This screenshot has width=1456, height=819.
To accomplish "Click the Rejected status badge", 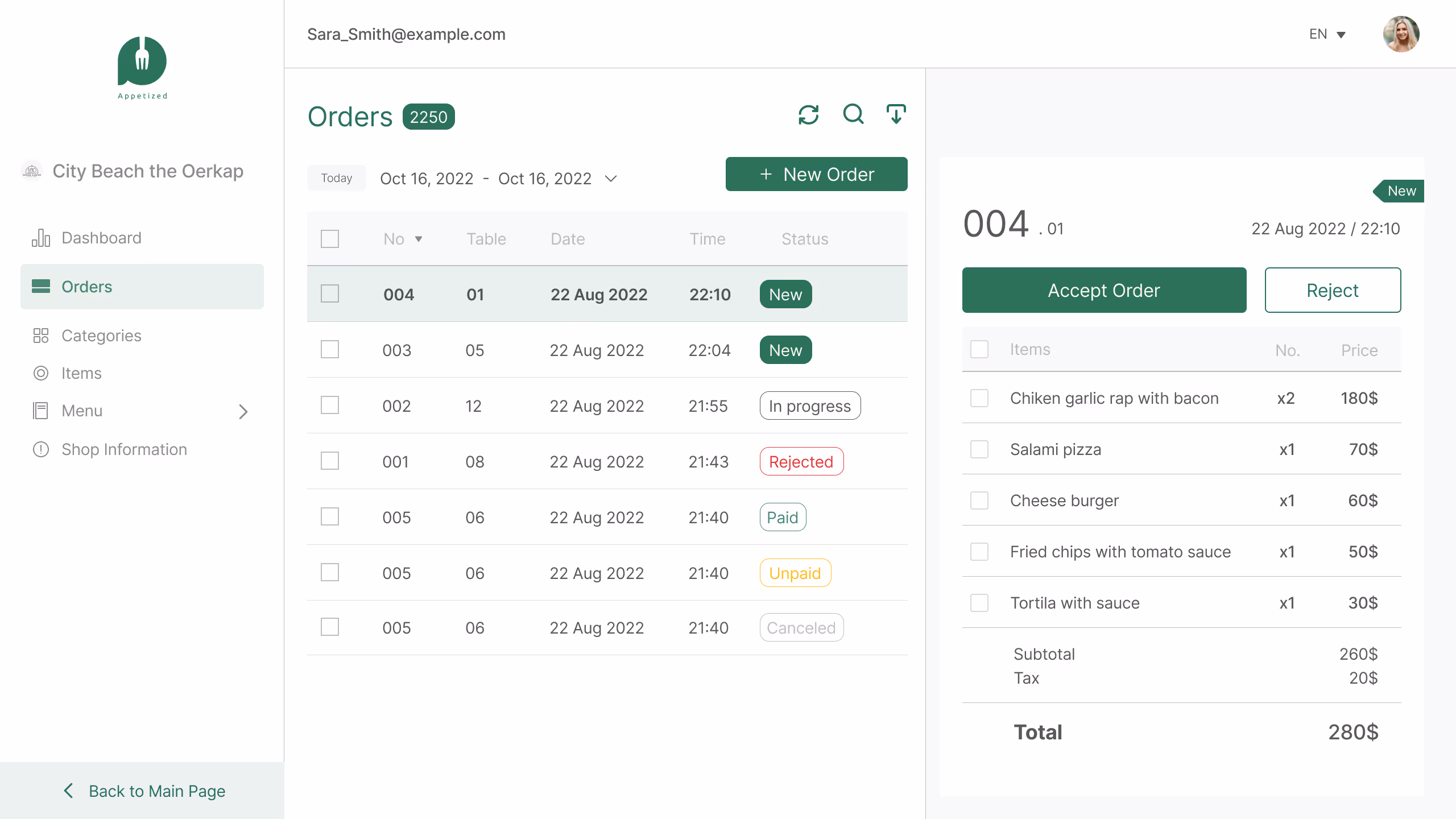I will click(x=801, y=461).
